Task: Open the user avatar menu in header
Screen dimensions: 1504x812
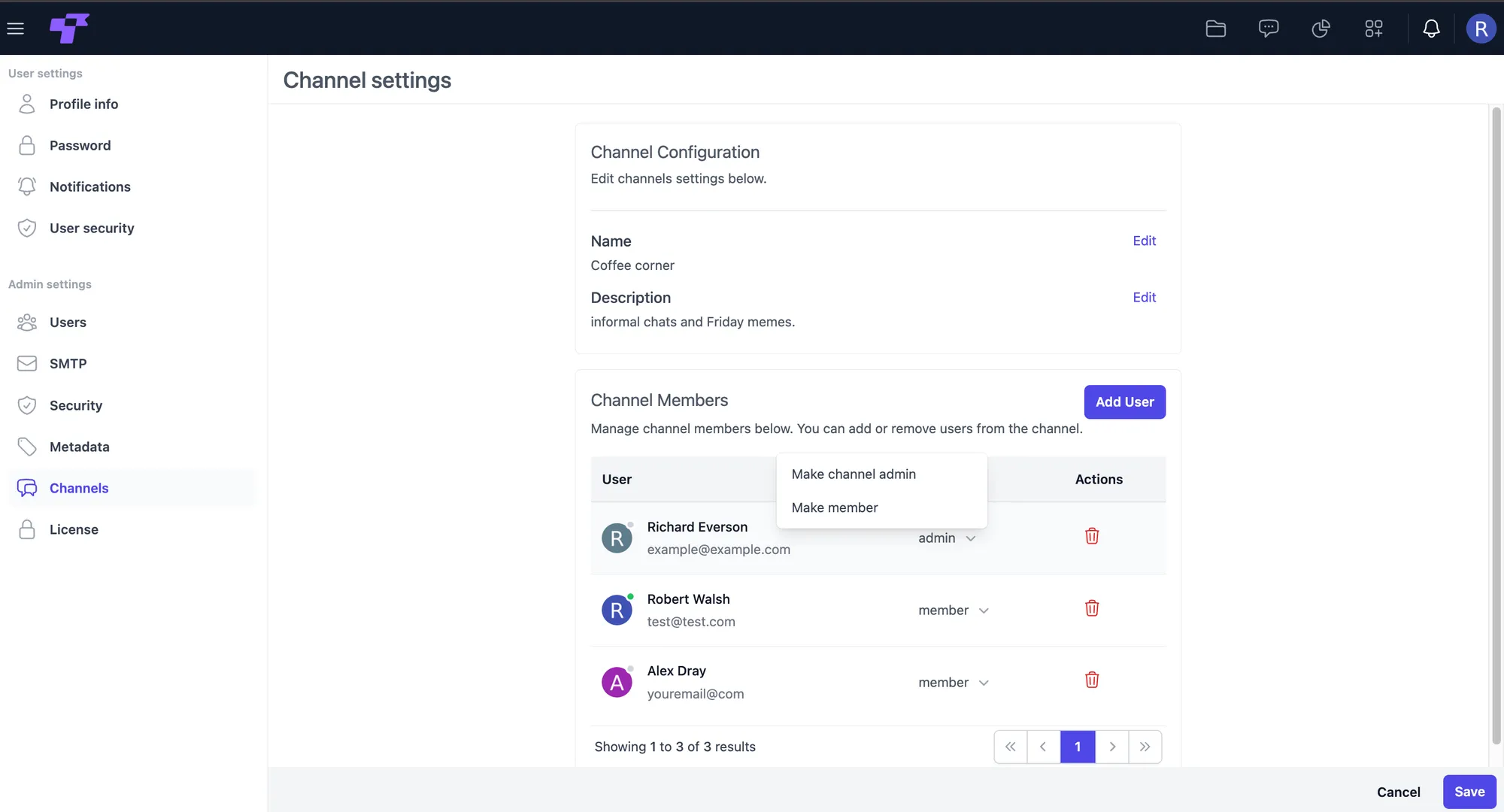Action: click(1481, 29)
